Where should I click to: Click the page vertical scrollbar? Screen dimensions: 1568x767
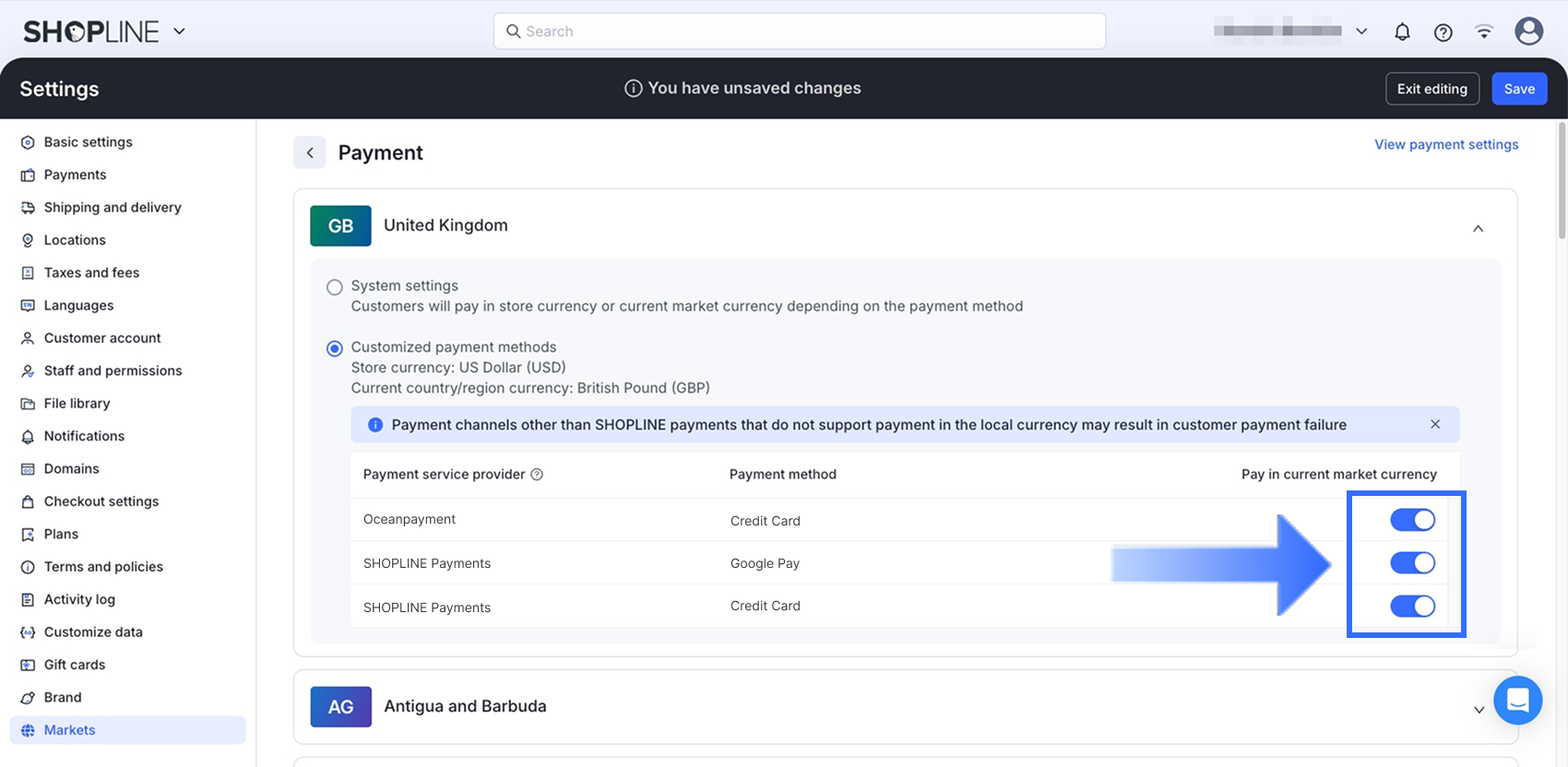[x=1561, y=184]
